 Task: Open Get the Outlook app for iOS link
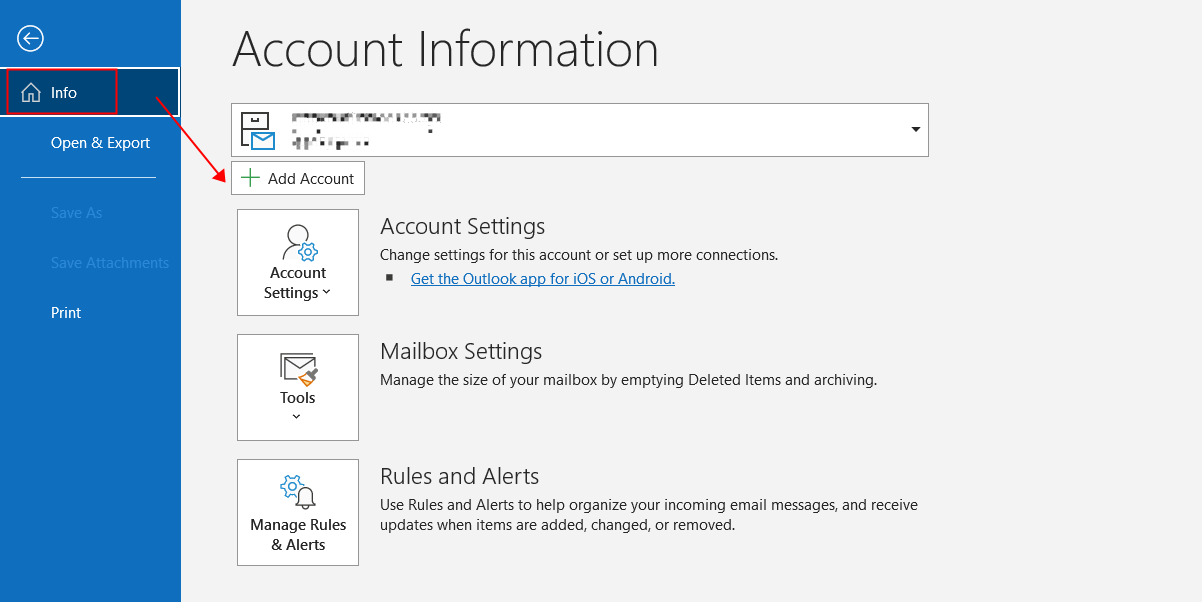point(543,279)
